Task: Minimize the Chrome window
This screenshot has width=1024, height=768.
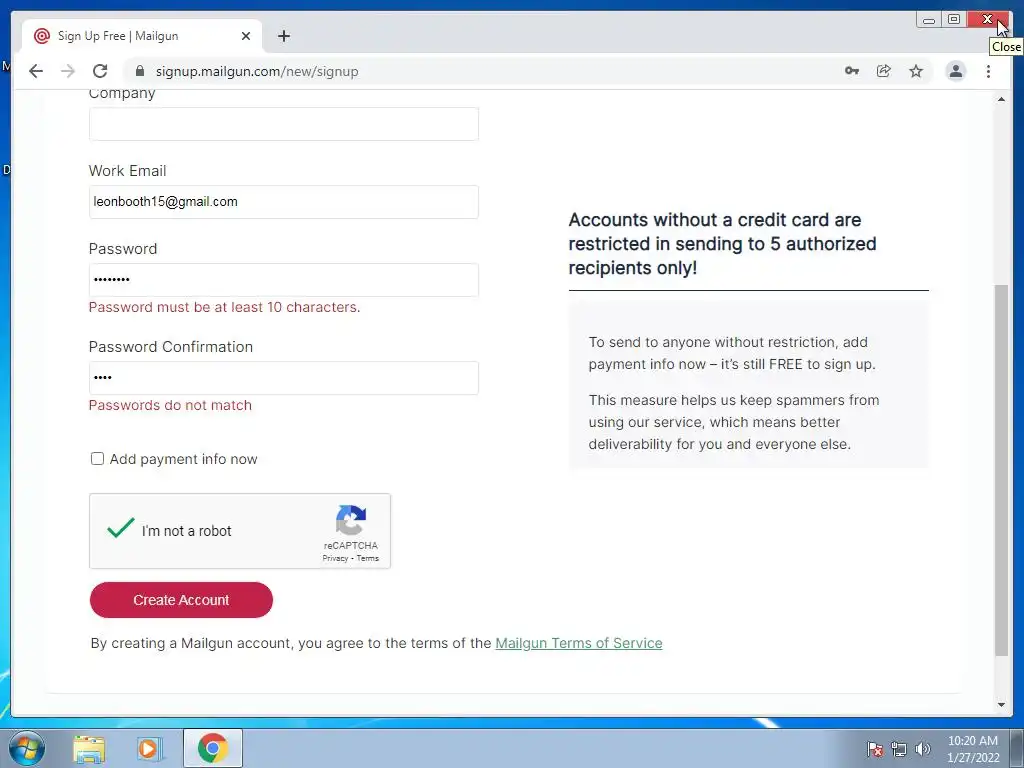Action: pyautogui.click(x=928, y=20)
